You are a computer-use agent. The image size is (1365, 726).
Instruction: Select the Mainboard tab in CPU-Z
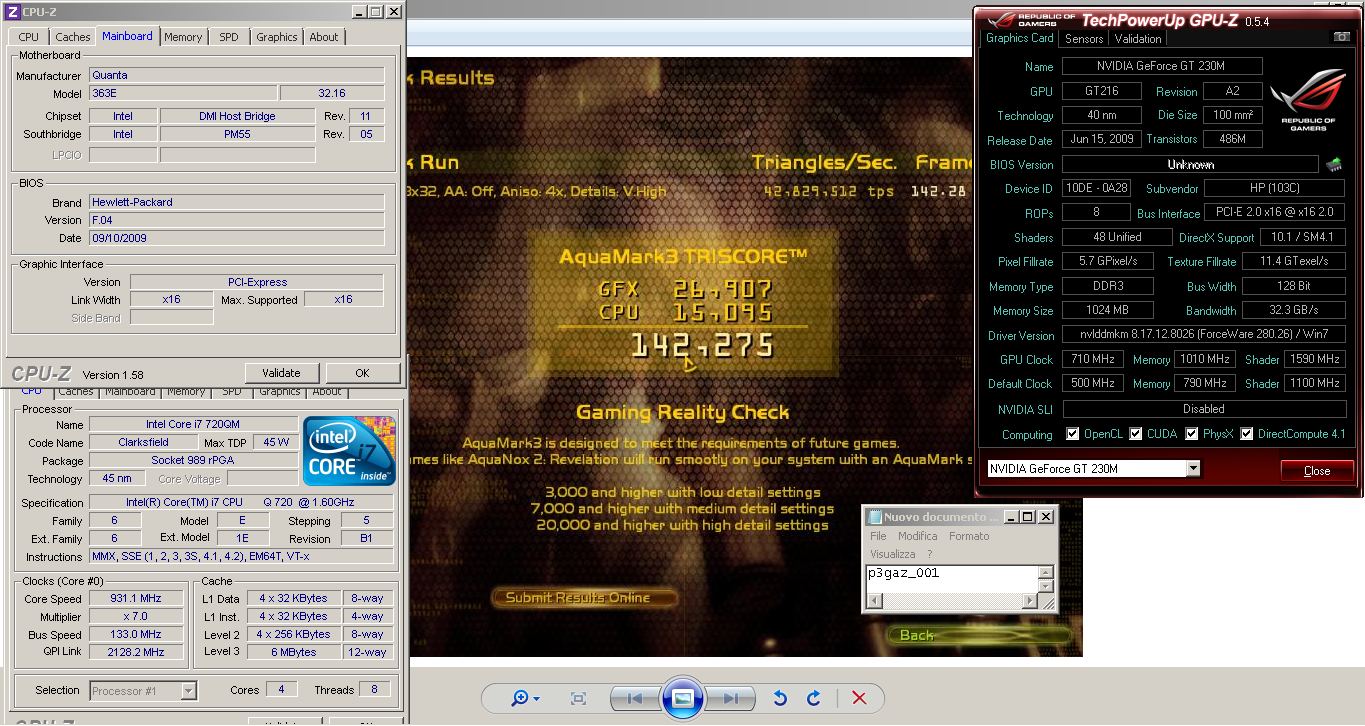point(128,36)
